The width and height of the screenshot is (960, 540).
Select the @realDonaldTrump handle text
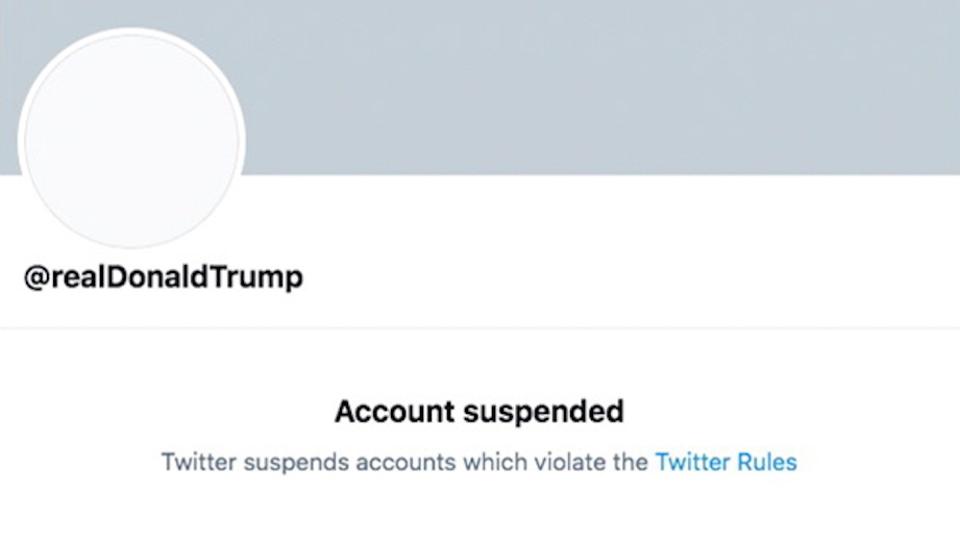[163, 277]
